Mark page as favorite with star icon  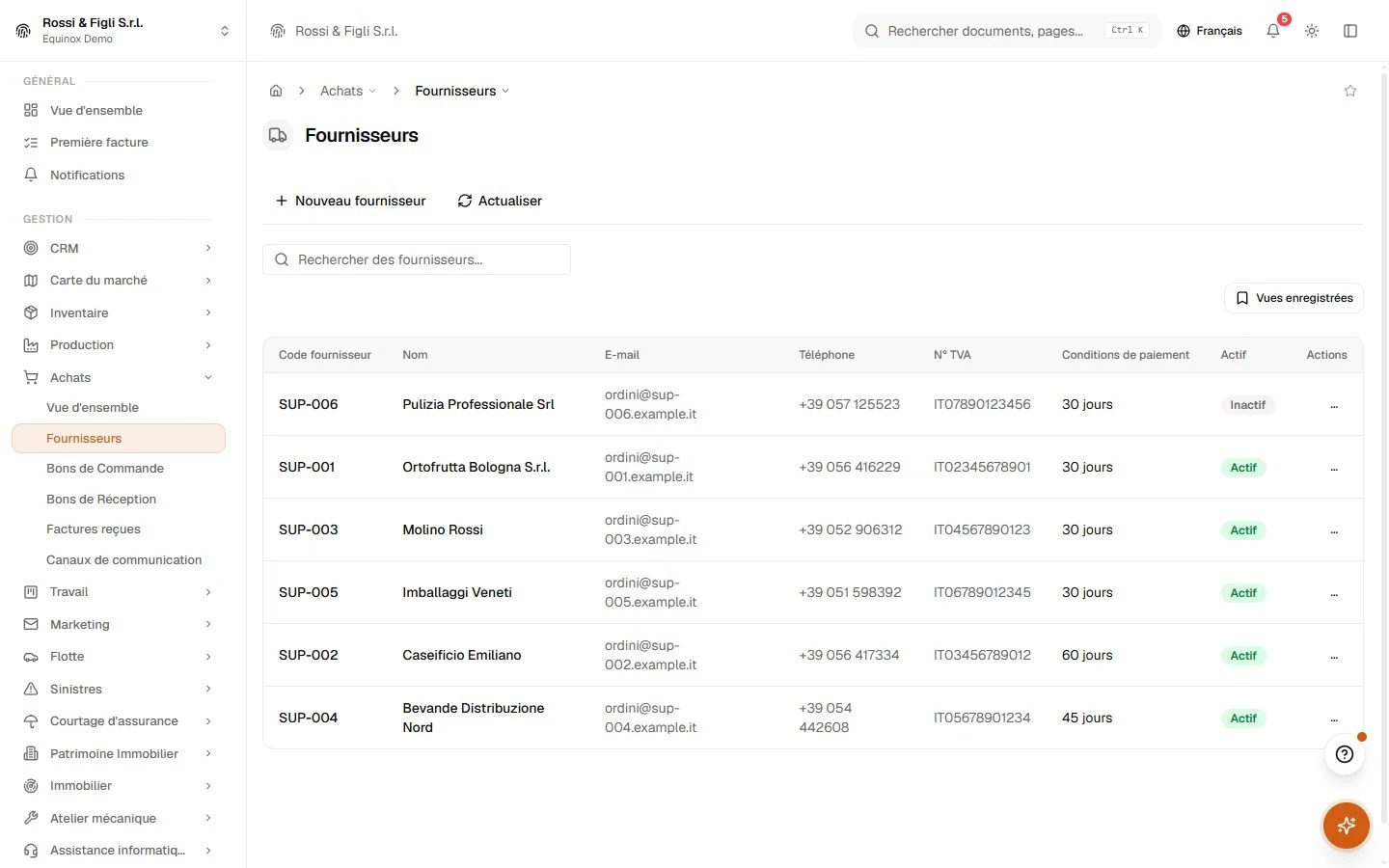click(1350, 91)
